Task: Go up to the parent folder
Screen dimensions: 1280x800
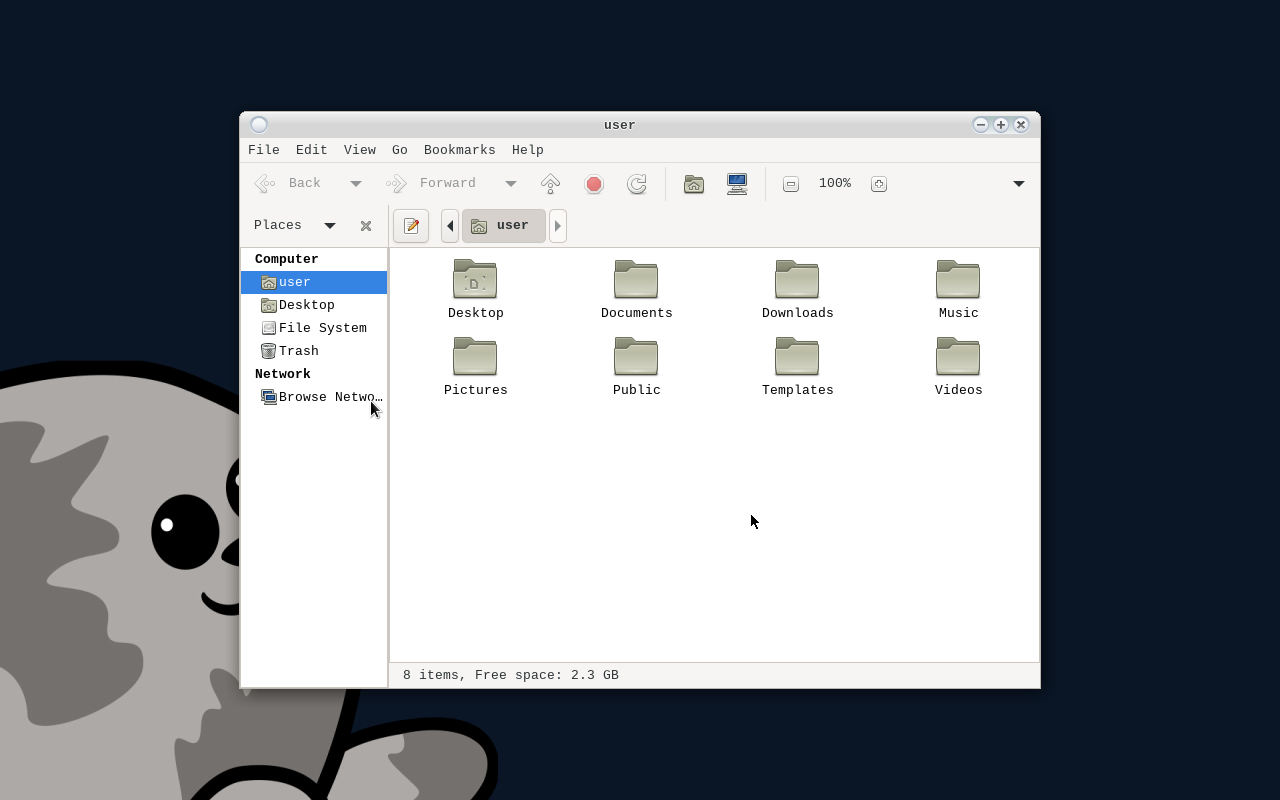Action: click(550, 184)
